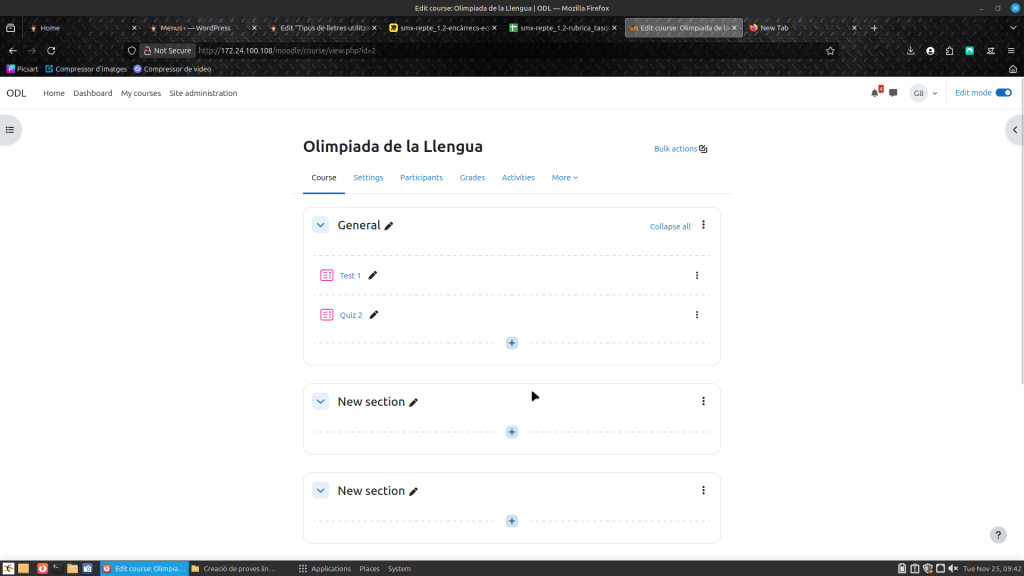This screenshot has height=576, width=1024.
Task: Open the messaging chat bubble icon
Action: coord(893,93)
